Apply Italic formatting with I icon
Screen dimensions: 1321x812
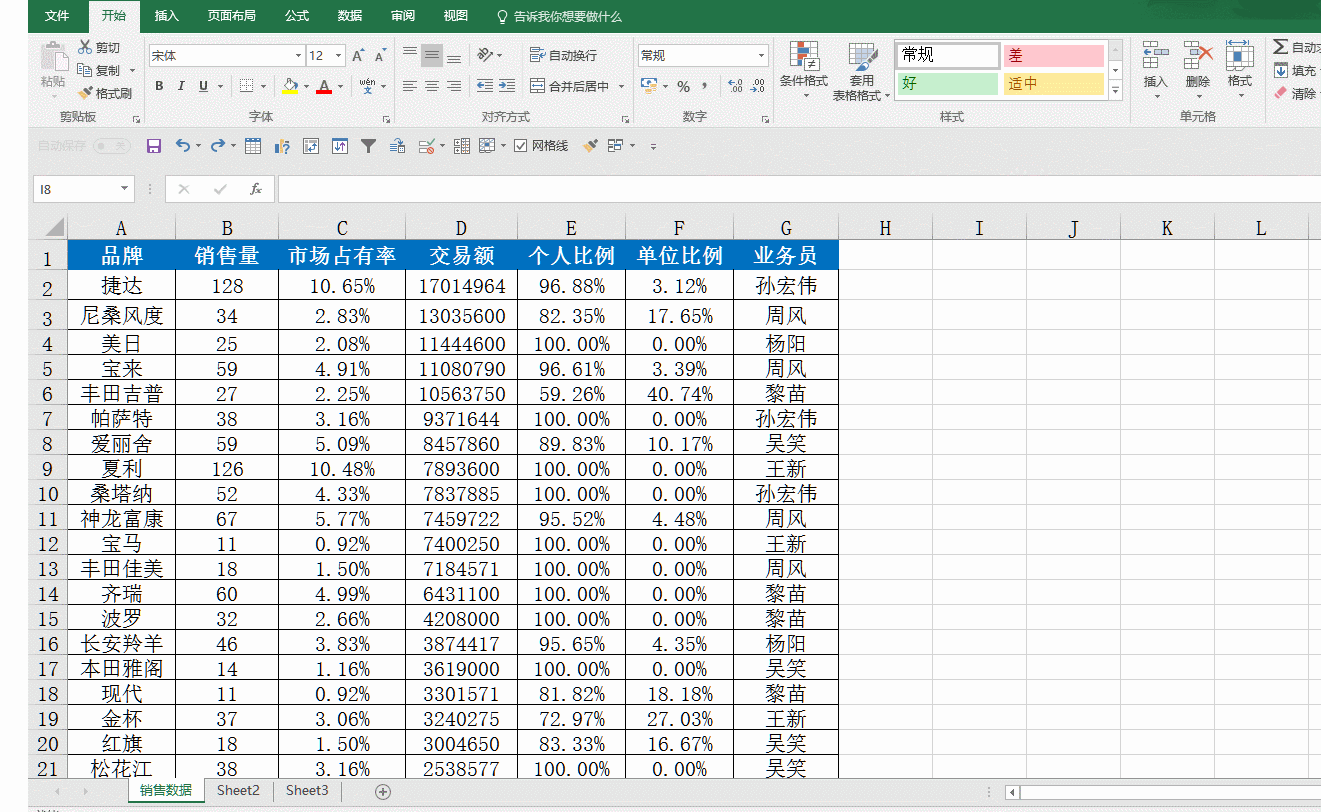181,87
